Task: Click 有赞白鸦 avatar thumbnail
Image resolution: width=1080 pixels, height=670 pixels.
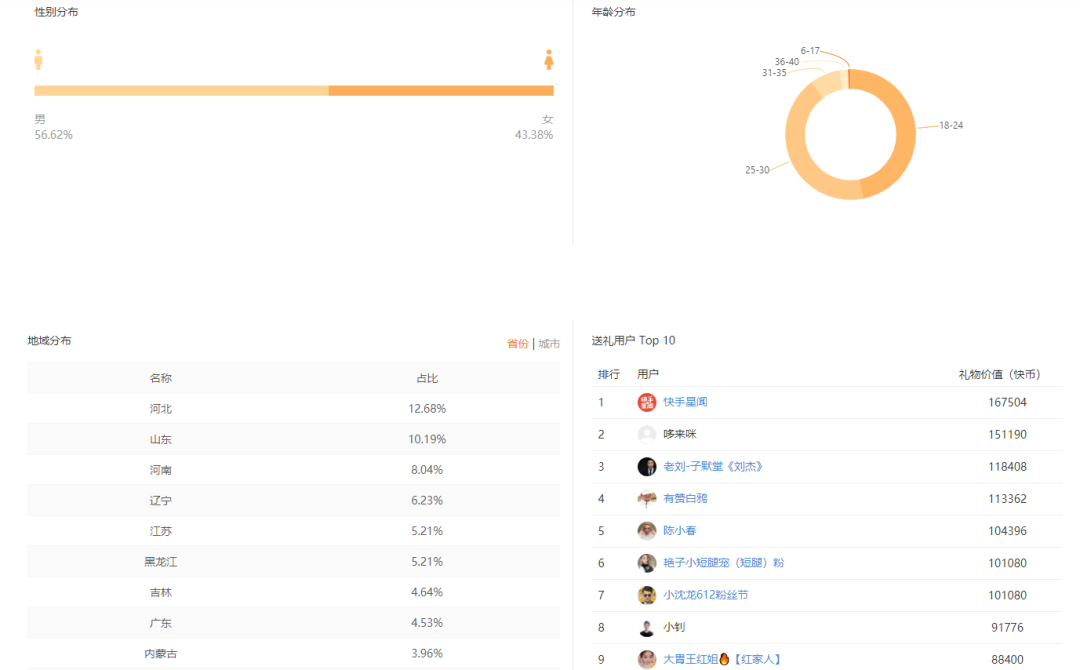Action: pyautogui.click(x=647, y=499)
